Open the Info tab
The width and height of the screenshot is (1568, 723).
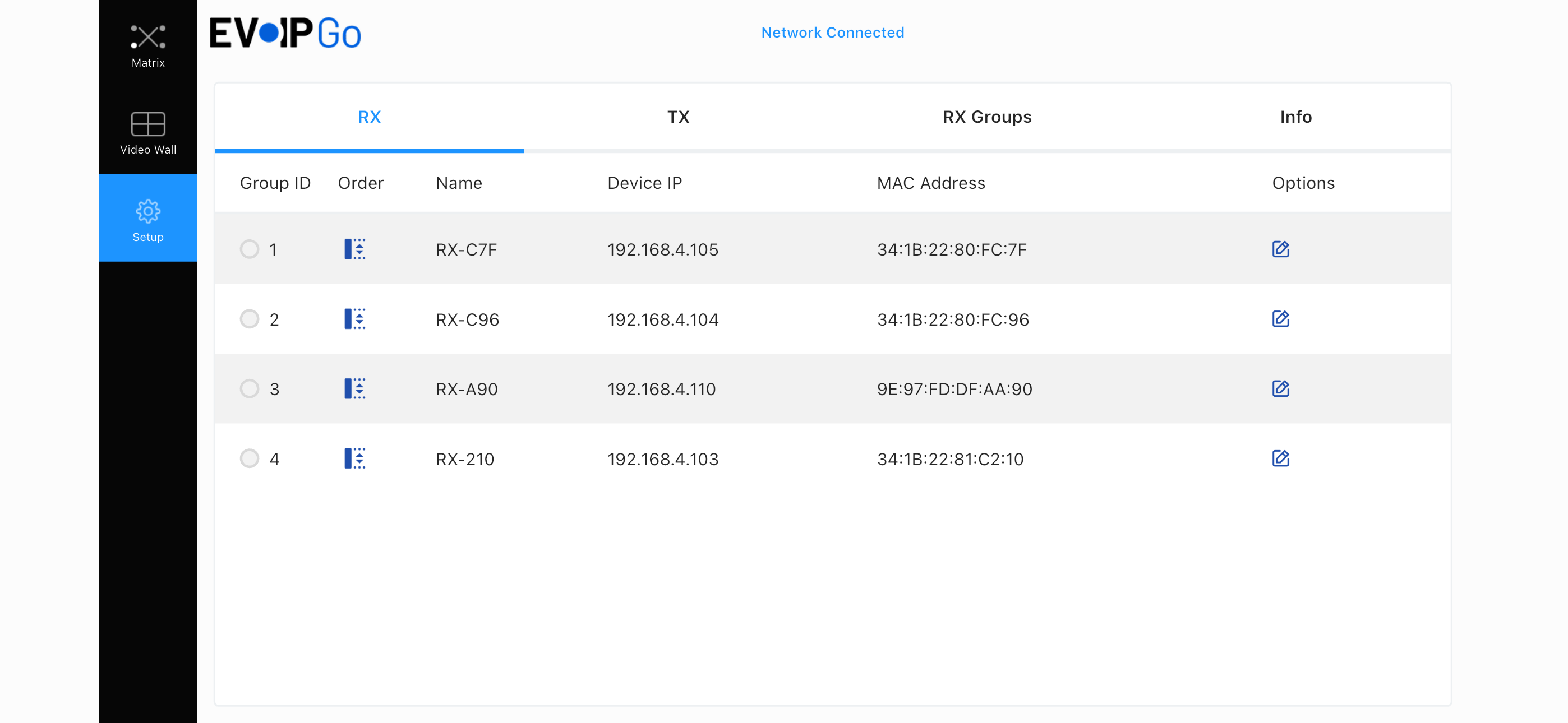click(x=1296, y=117)
